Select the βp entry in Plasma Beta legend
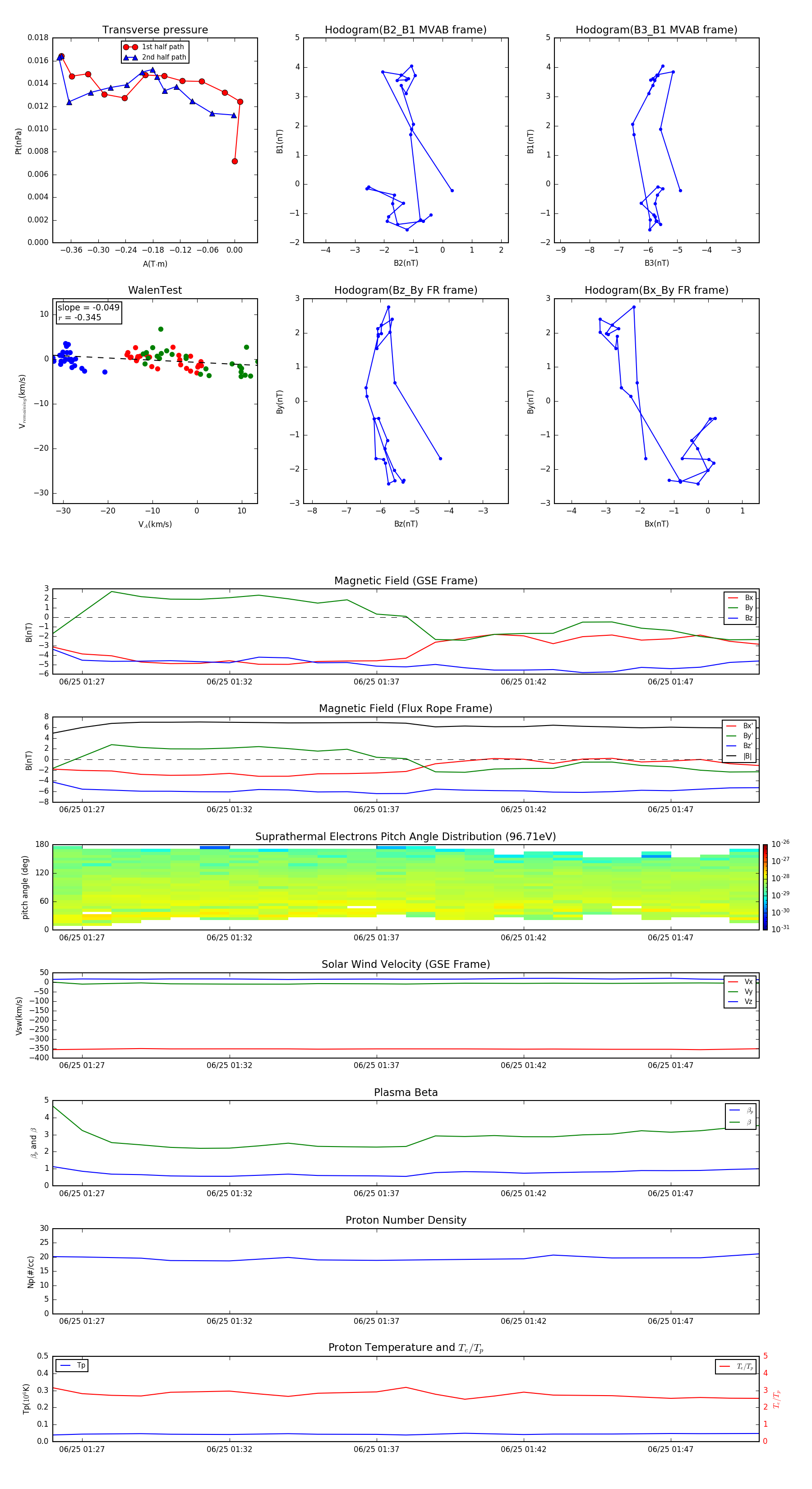 [x=741, y=1110]
